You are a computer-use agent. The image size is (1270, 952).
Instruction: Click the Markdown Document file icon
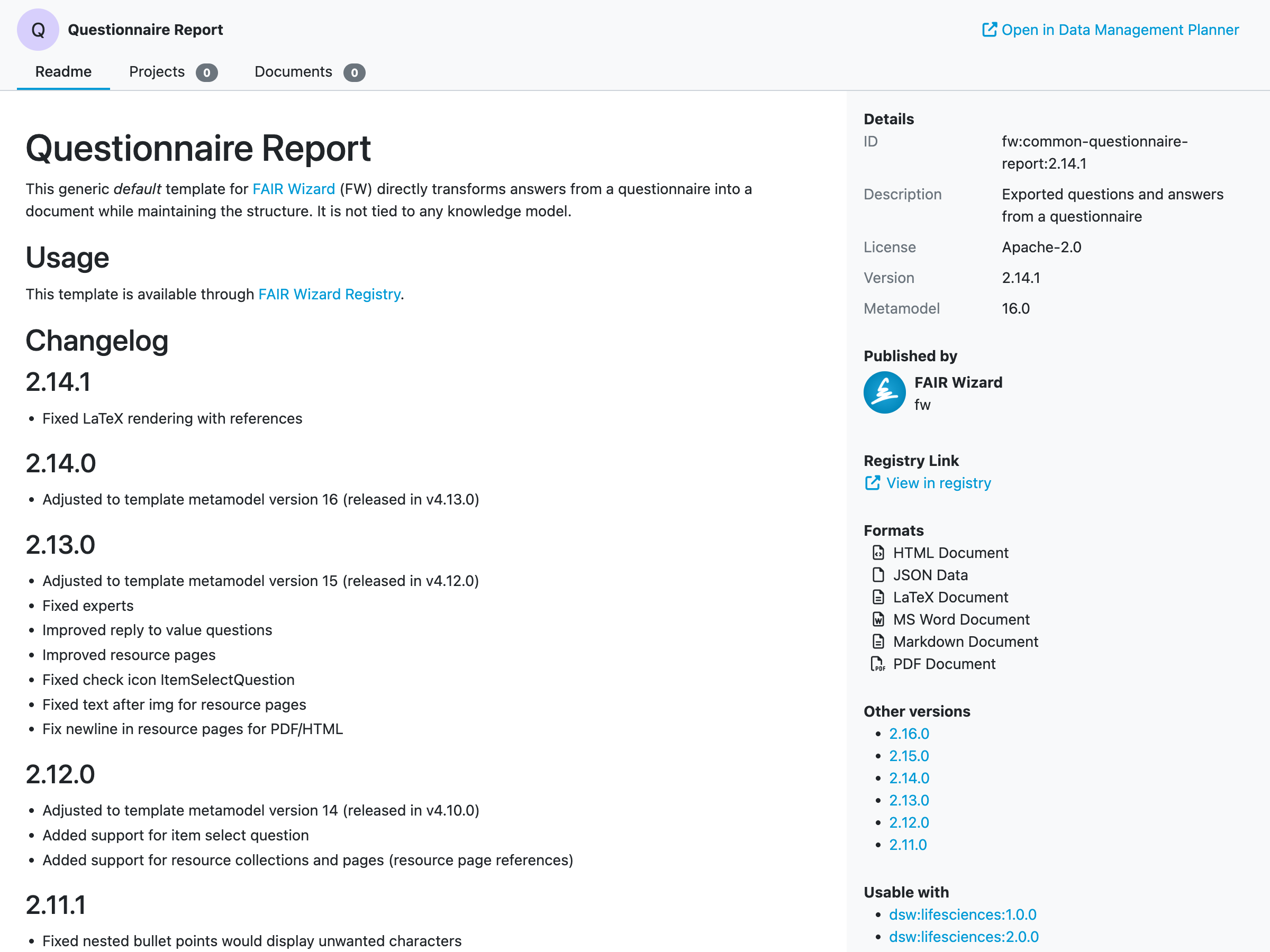[x=878, y=642]
